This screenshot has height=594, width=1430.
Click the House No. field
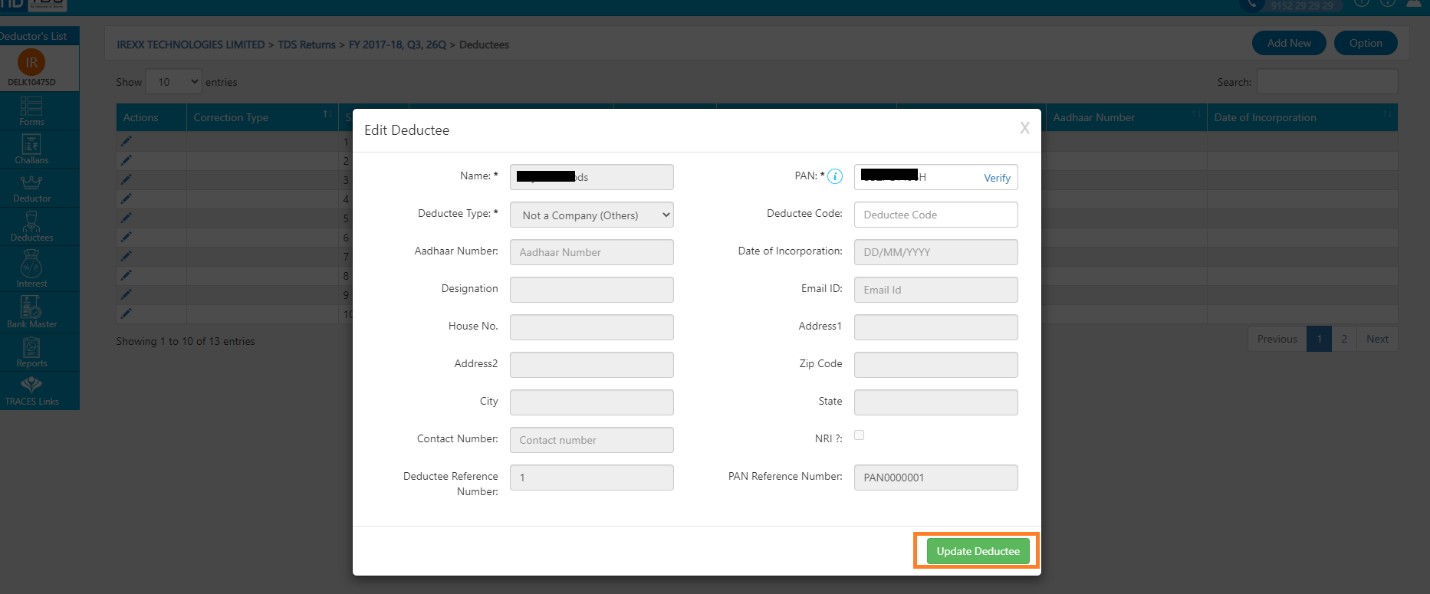[x=592, y=327]
